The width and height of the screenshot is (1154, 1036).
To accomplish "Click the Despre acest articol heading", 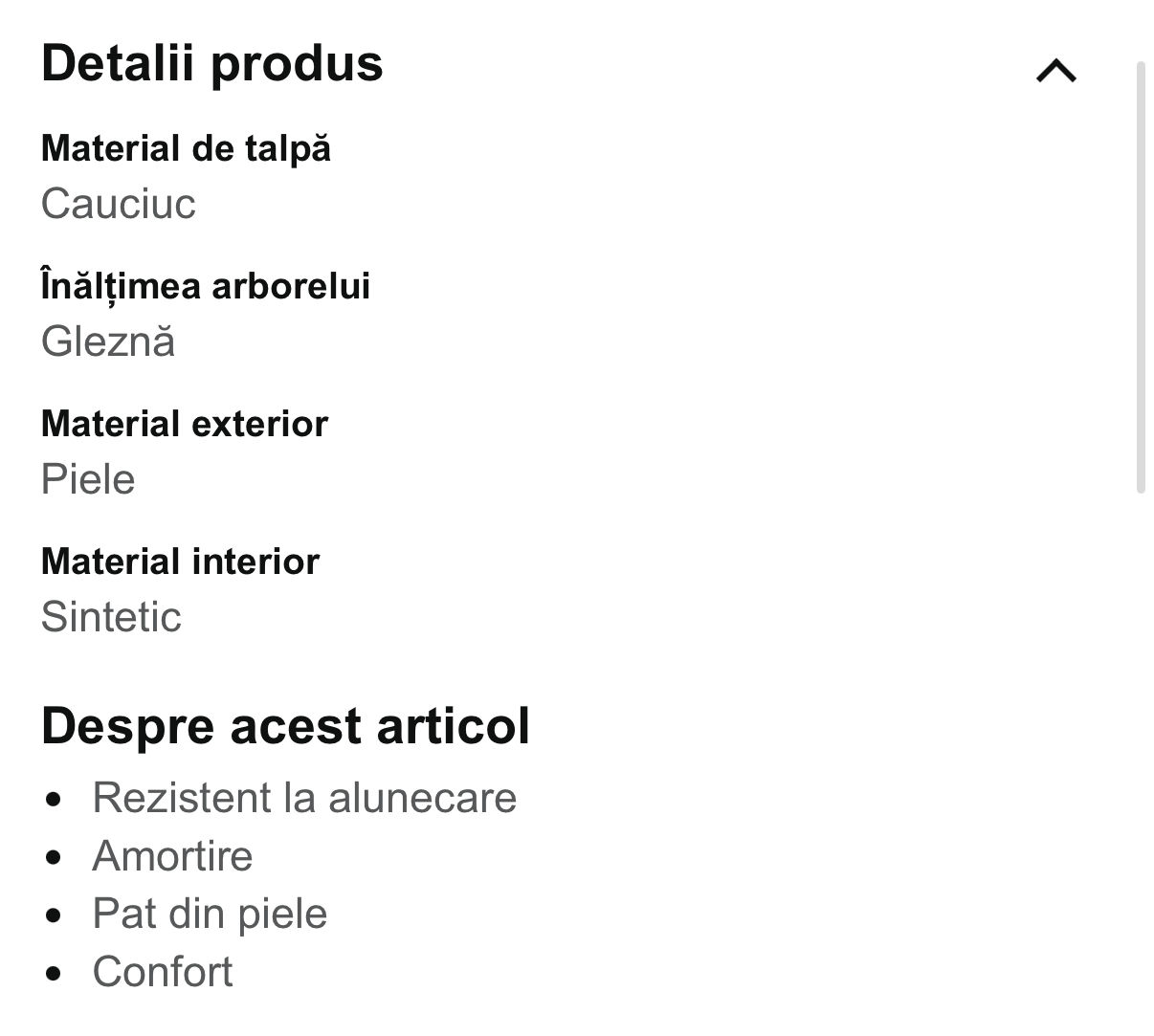I will pyautogui.click(x=285, y=726).
